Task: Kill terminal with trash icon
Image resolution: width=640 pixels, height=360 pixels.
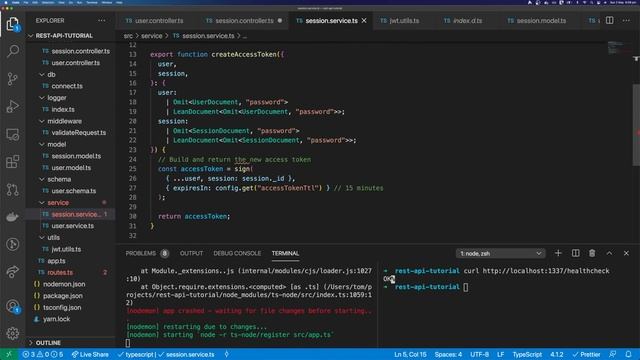Action: coord(592,253)
